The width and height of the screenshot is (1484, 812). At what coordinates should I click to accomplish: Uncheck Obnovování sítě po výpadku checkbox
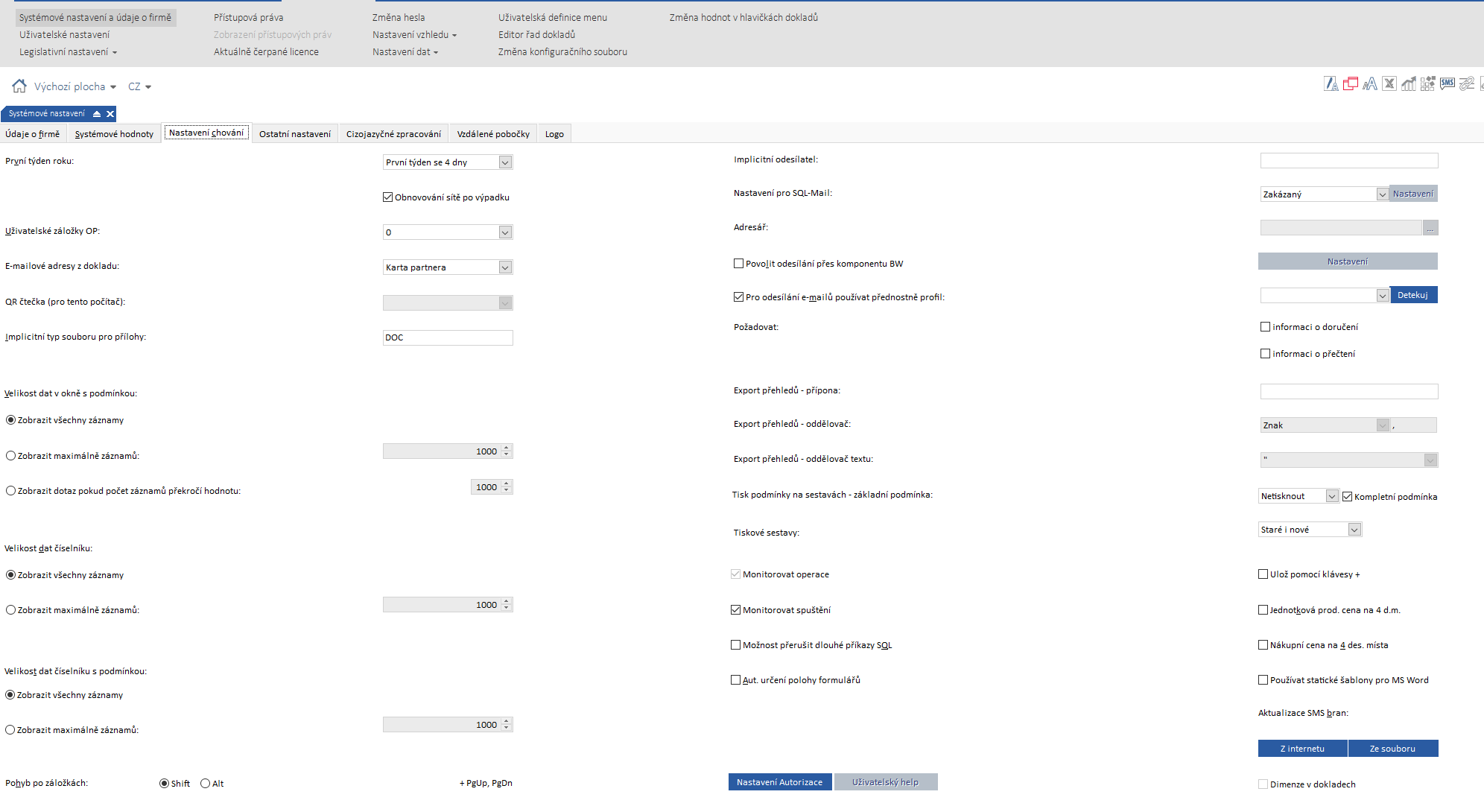[387, 197]
